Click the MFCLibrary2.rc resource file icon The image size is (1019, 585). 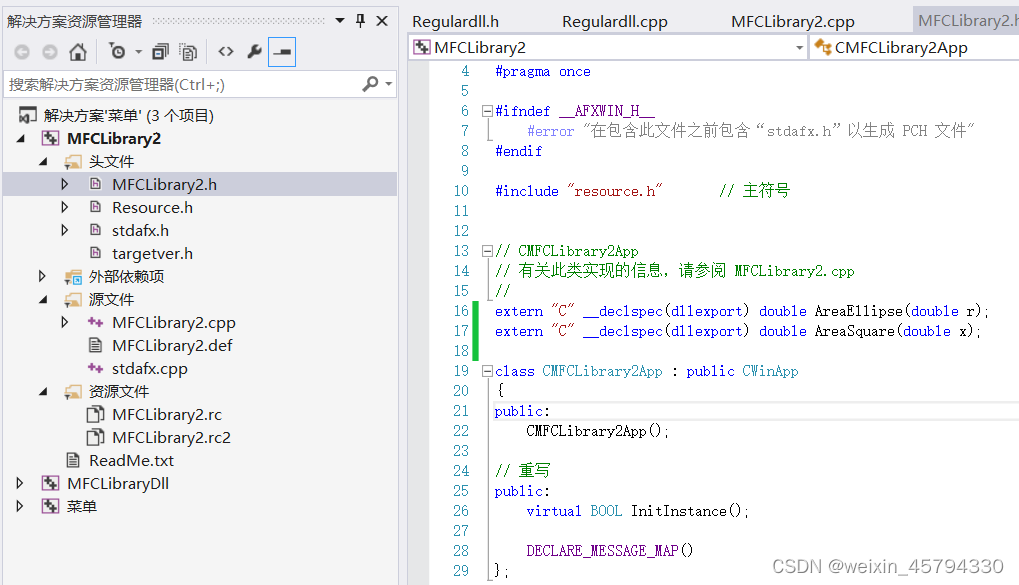coord(96,414)
